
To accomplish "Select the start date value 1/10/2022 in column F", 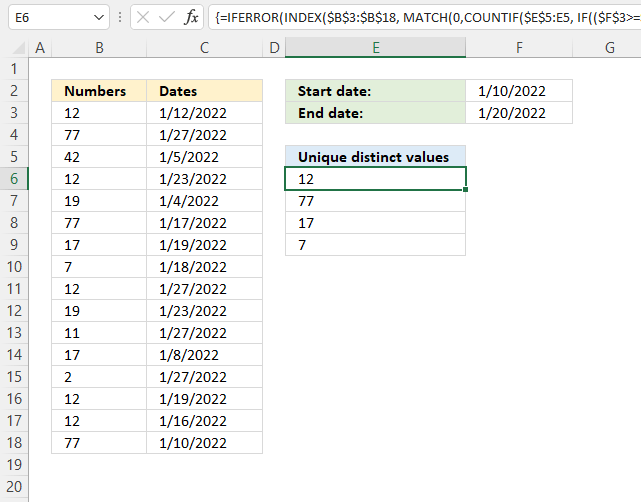I will 519,91.
